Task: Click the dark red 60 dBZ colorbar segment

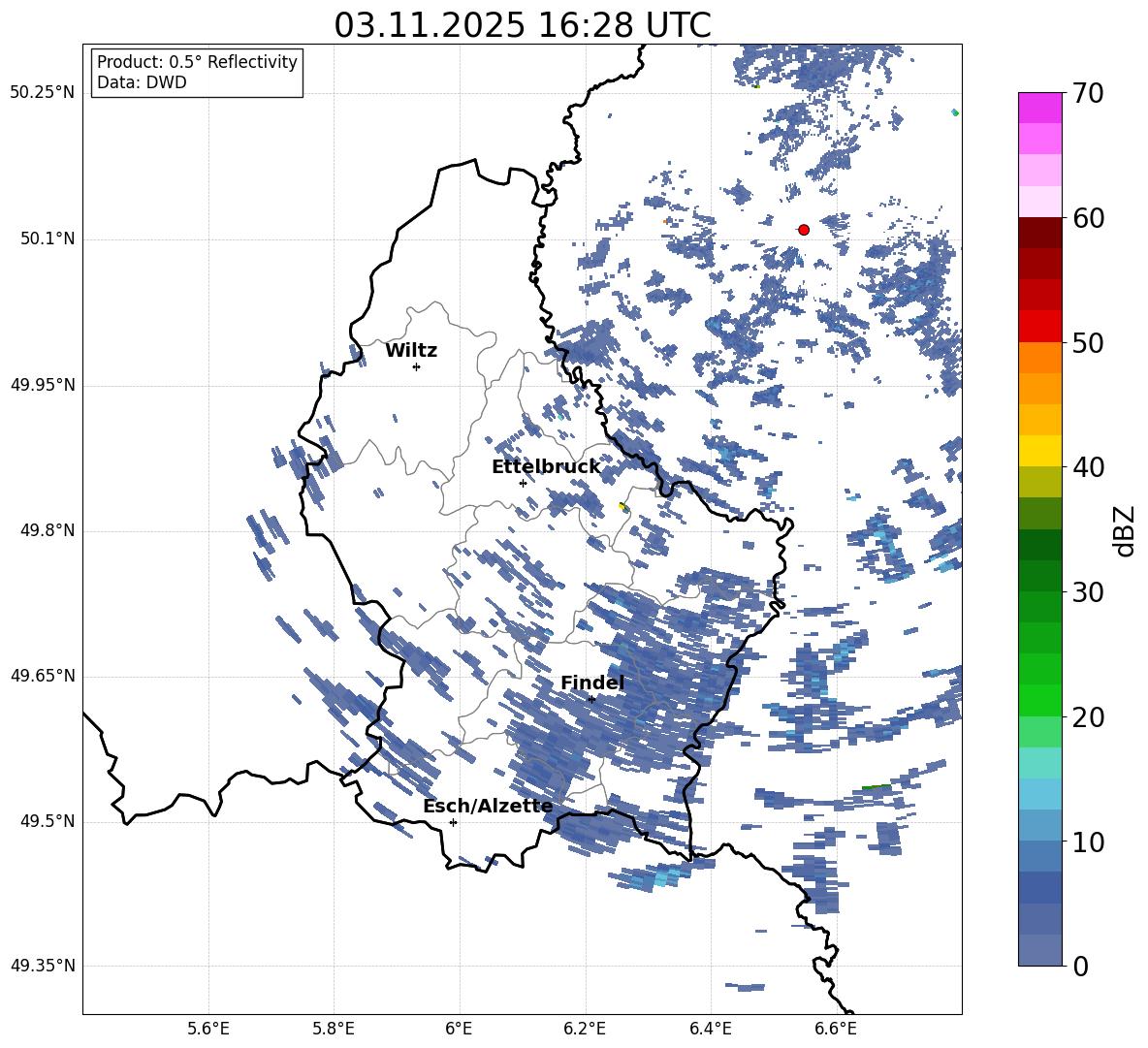Action: tap(1039, 233)
